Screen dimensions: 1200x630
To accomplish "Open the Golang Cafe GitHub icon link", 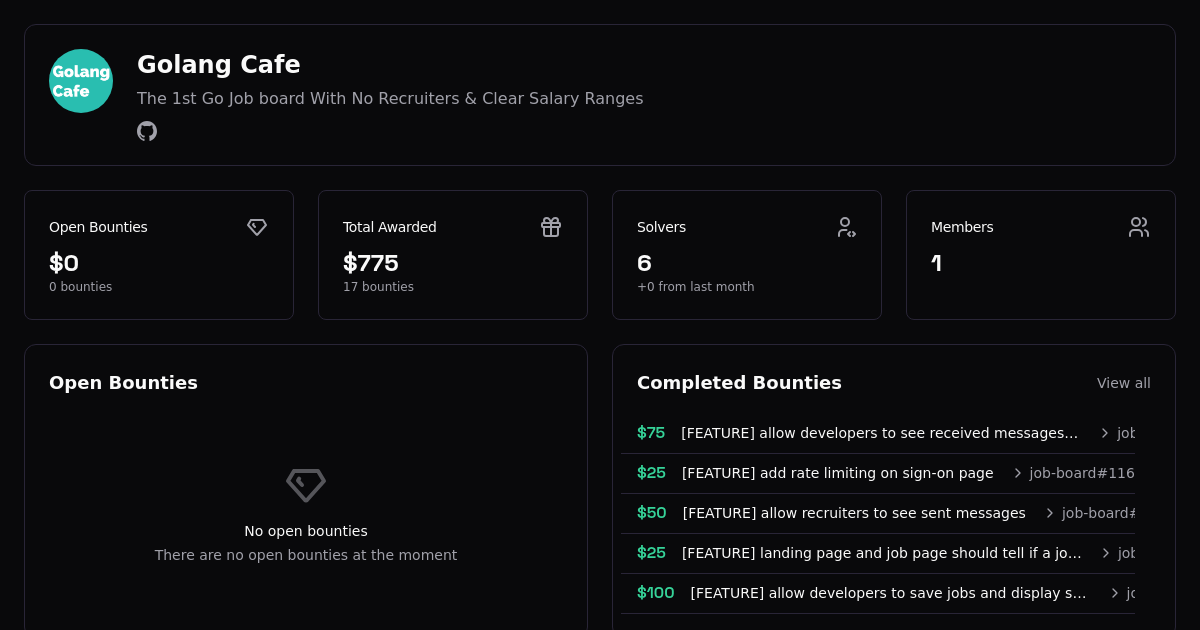I will [147, 131].
